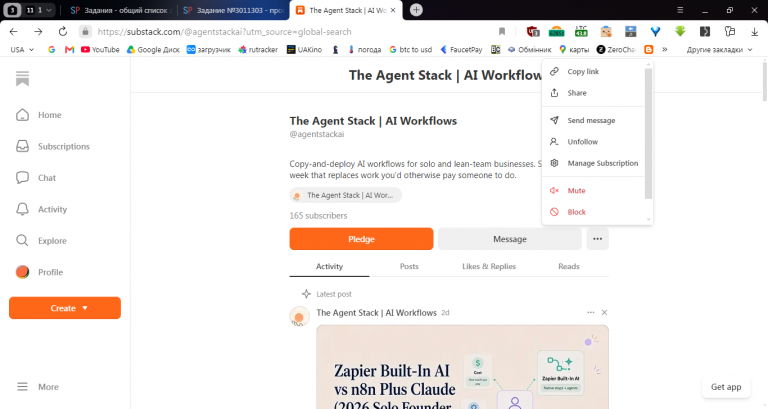Open Chat from the sidebar
The height and width of the screenshot is (409, 768).
(36, 178)
